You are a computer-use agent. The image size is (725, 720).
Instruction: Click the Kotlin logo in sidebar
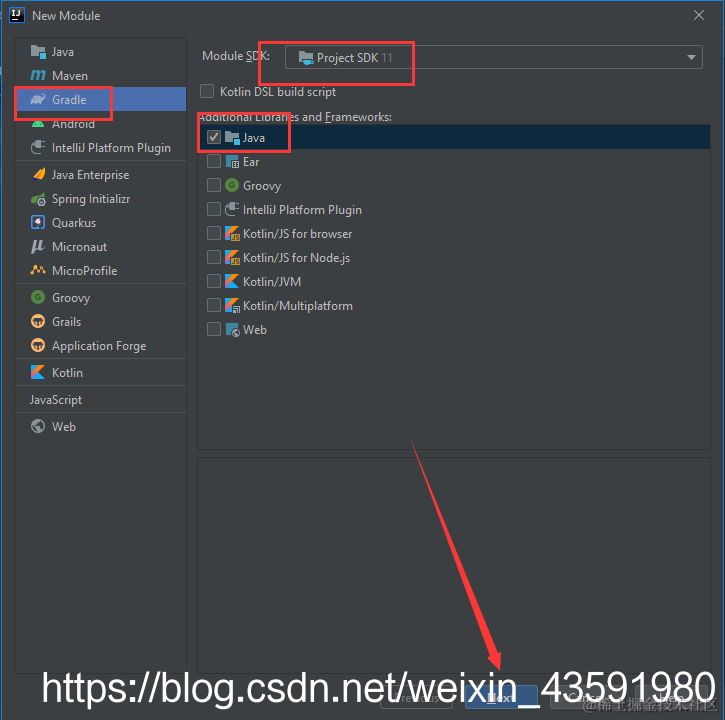pyautogui.click(x=38, y=372)
